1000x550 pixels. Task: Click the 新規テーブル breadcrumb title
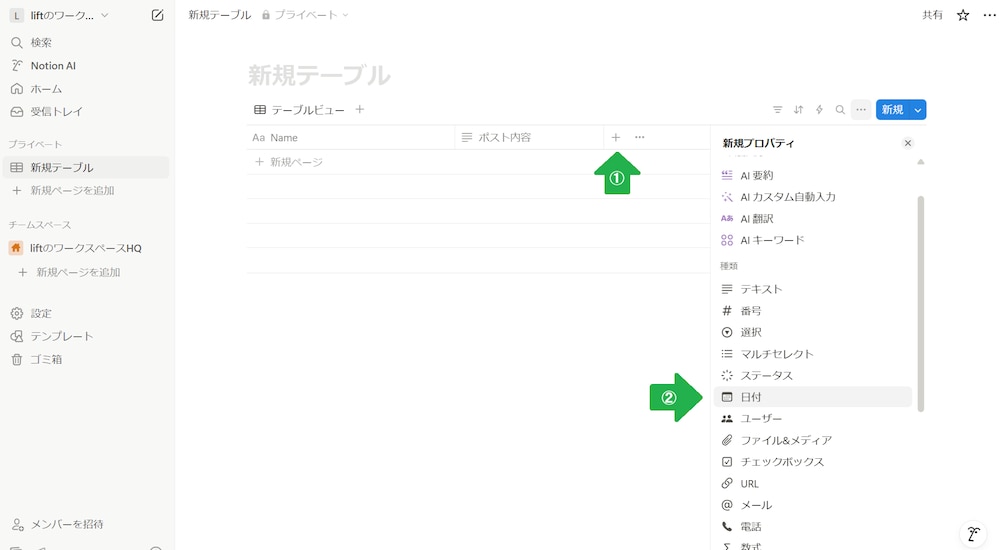219,15
